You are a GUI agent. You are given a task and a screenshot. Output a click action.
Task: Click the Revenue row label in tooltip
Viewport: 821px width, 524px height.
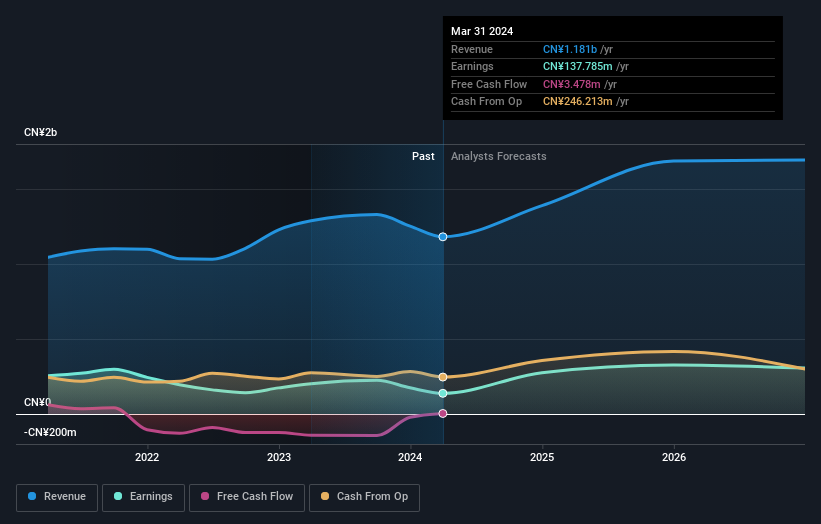tap(472, 49)
